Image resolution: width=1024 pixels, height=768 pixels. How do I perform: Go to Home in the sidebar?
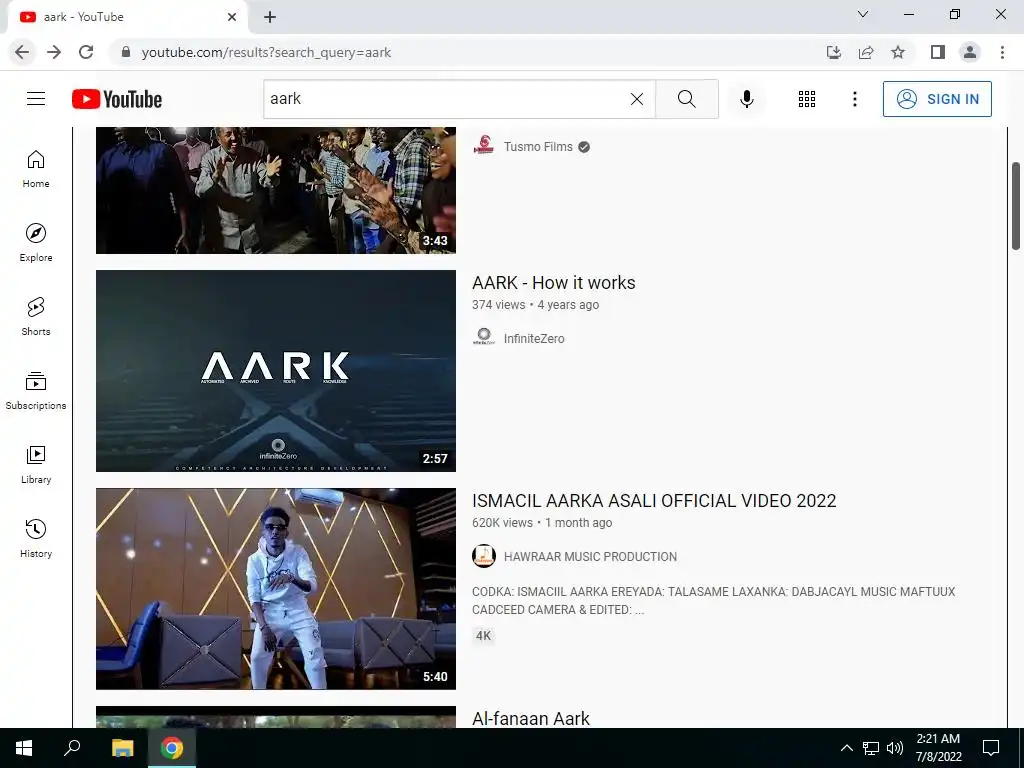(36, 169)
